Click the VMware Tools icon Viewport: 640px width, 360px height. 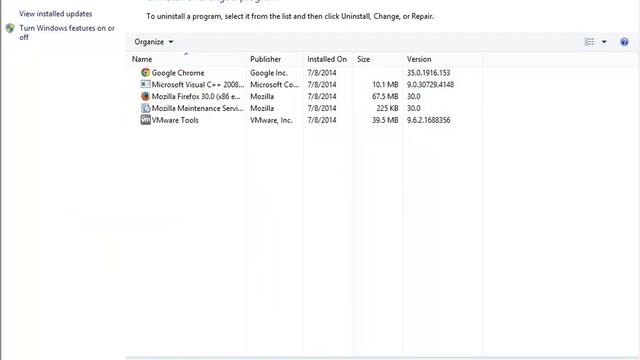[x=145, y=120]
